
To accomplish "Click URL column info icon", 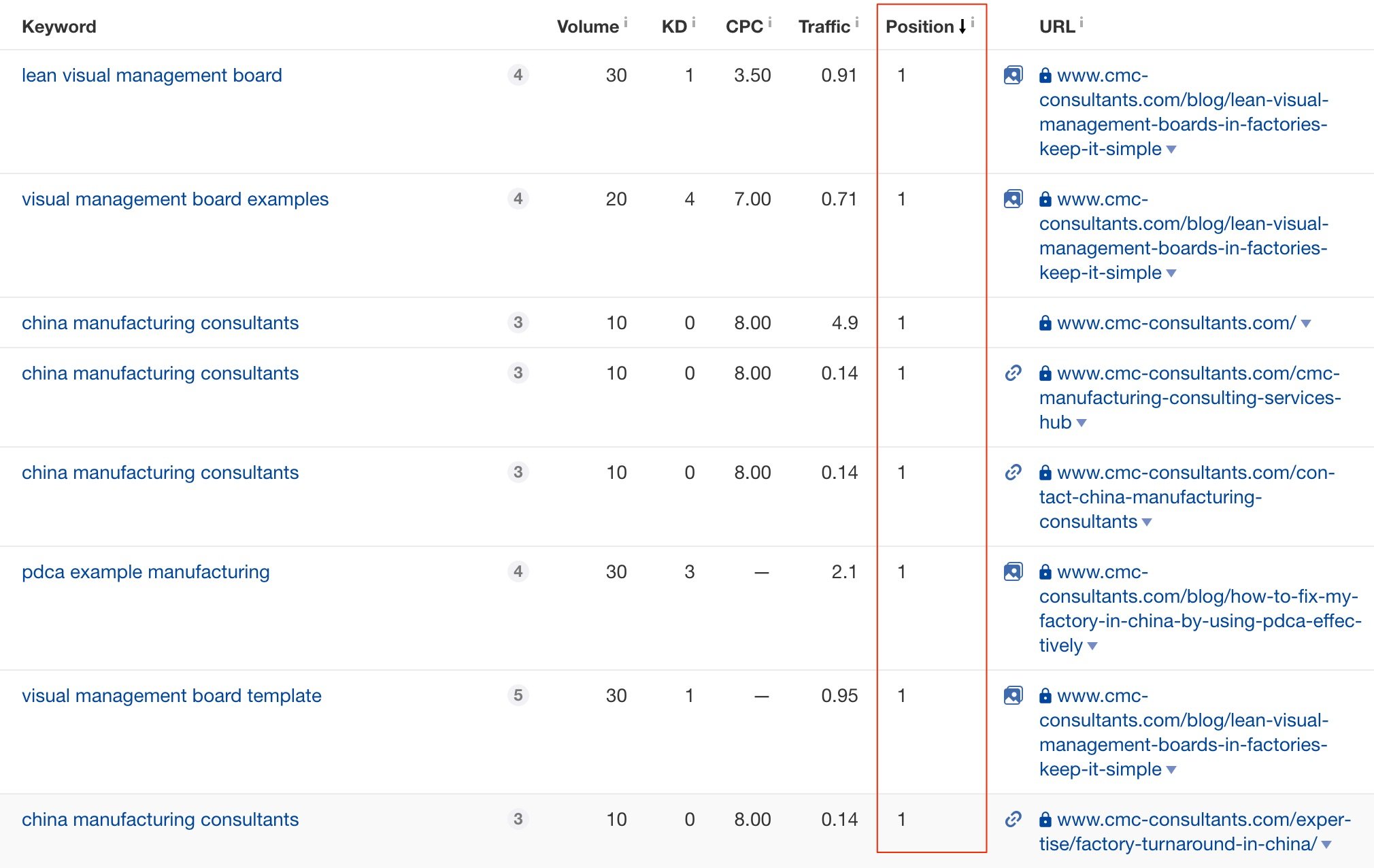I will 1082,22.
